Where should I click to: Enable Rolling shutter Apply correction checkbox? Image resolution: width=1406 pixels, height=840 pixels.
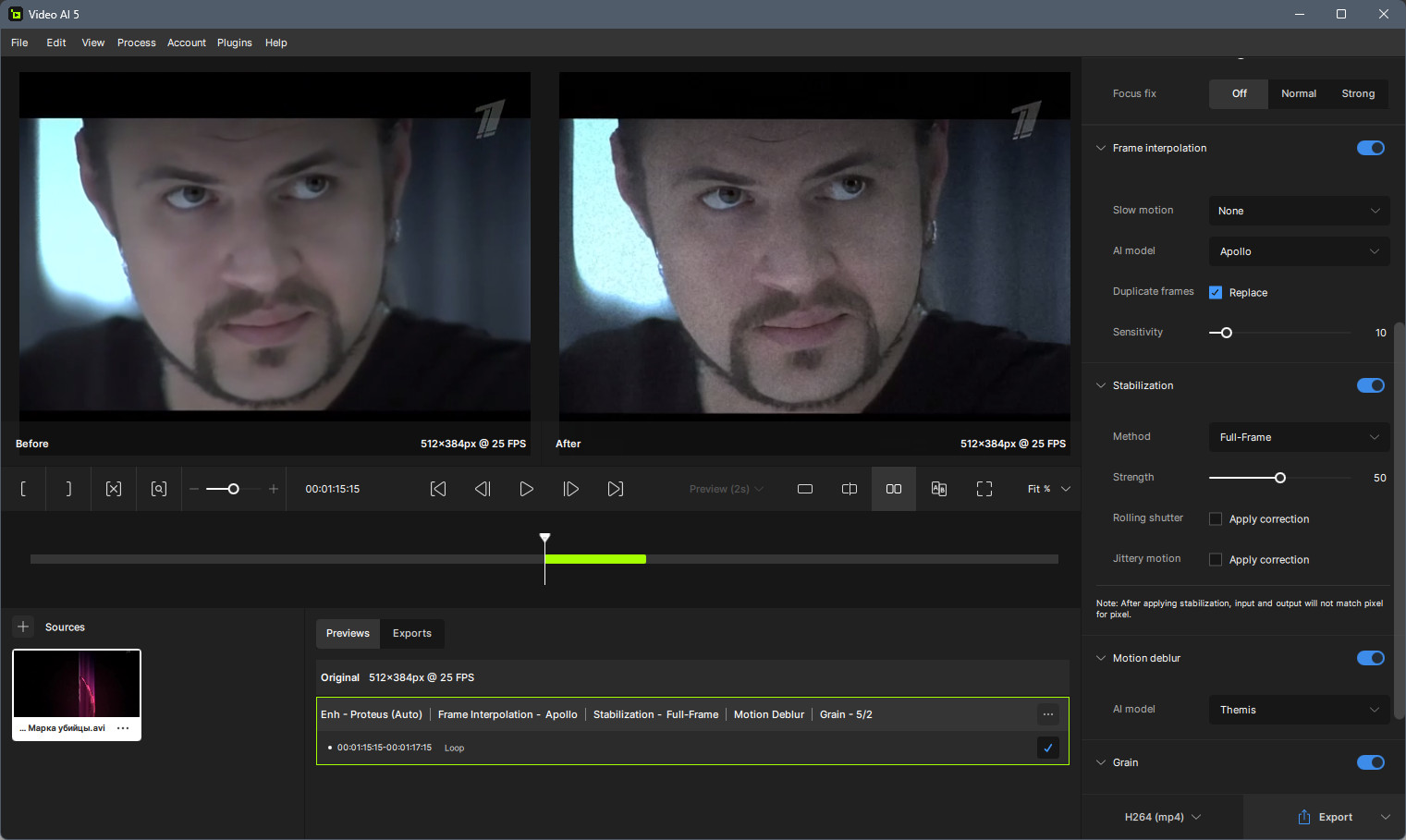pos(1216,519)
